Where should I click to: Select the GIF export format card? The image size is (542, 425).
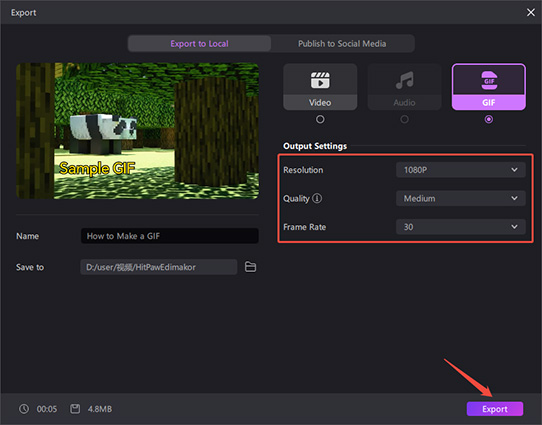[x=489, y=87]
